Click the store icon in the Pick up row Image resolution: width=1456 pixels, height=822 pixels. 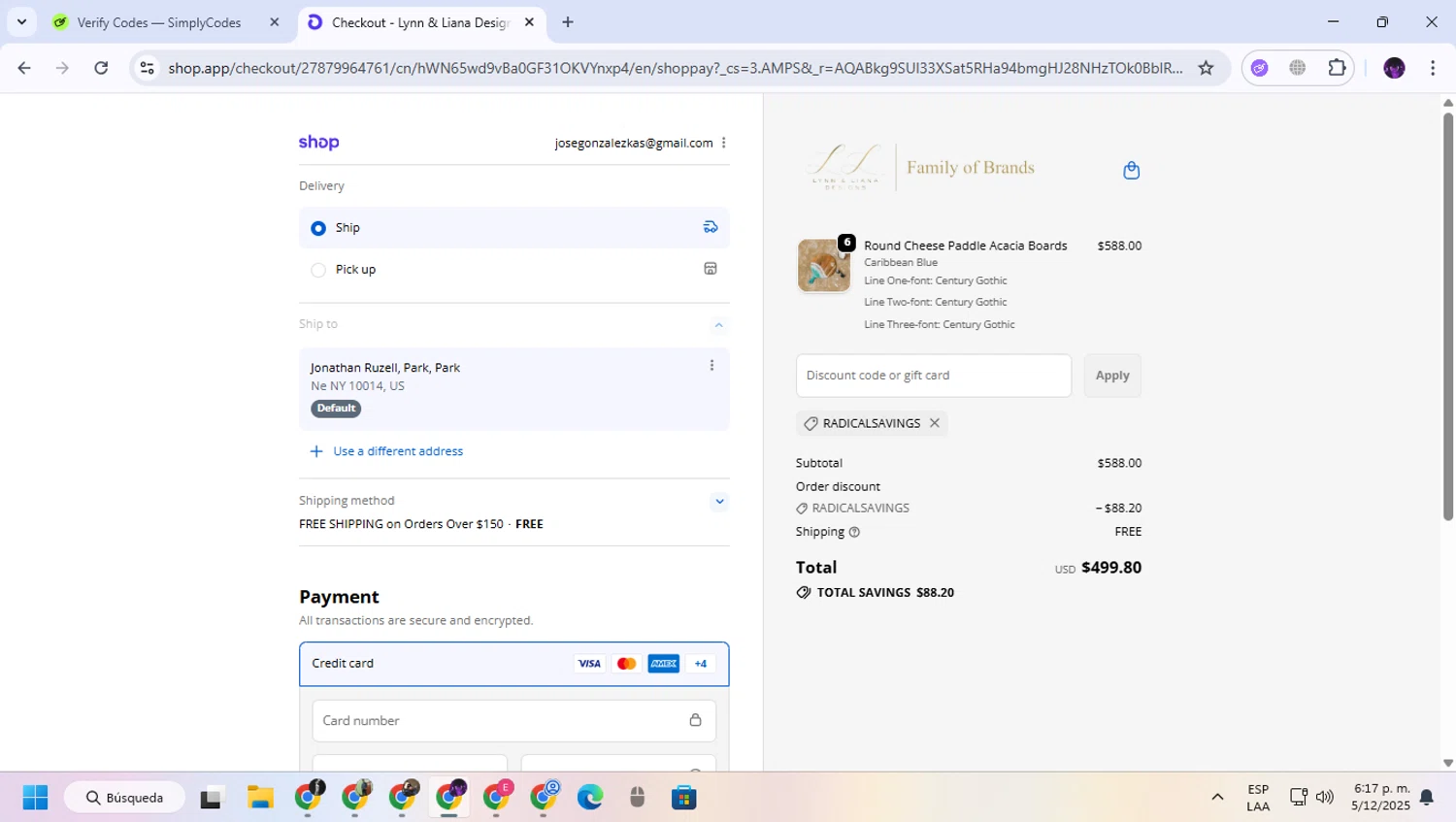pos(711,269)
